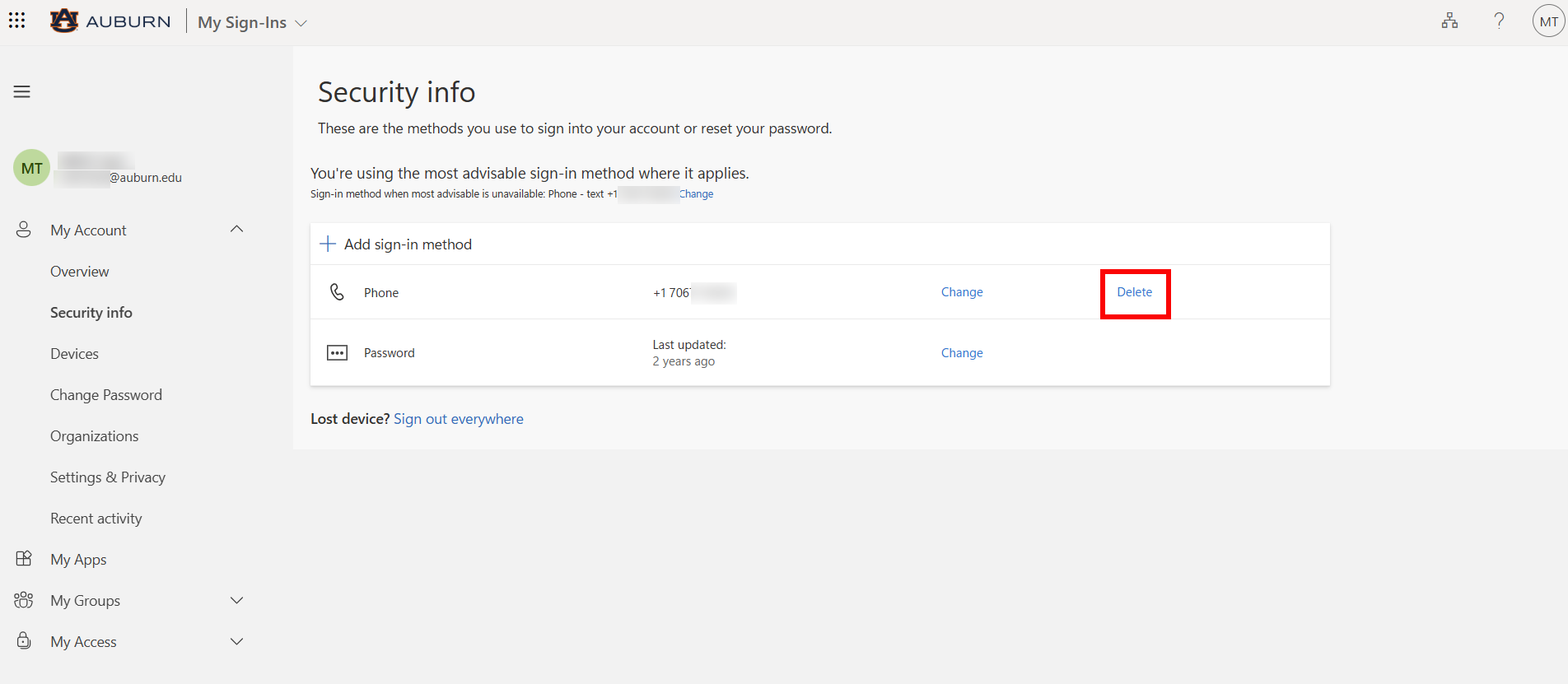Click the Password method label
The width and height of the screenshot is (1568, 684).
pyautogui.click(x=390, y=353)
